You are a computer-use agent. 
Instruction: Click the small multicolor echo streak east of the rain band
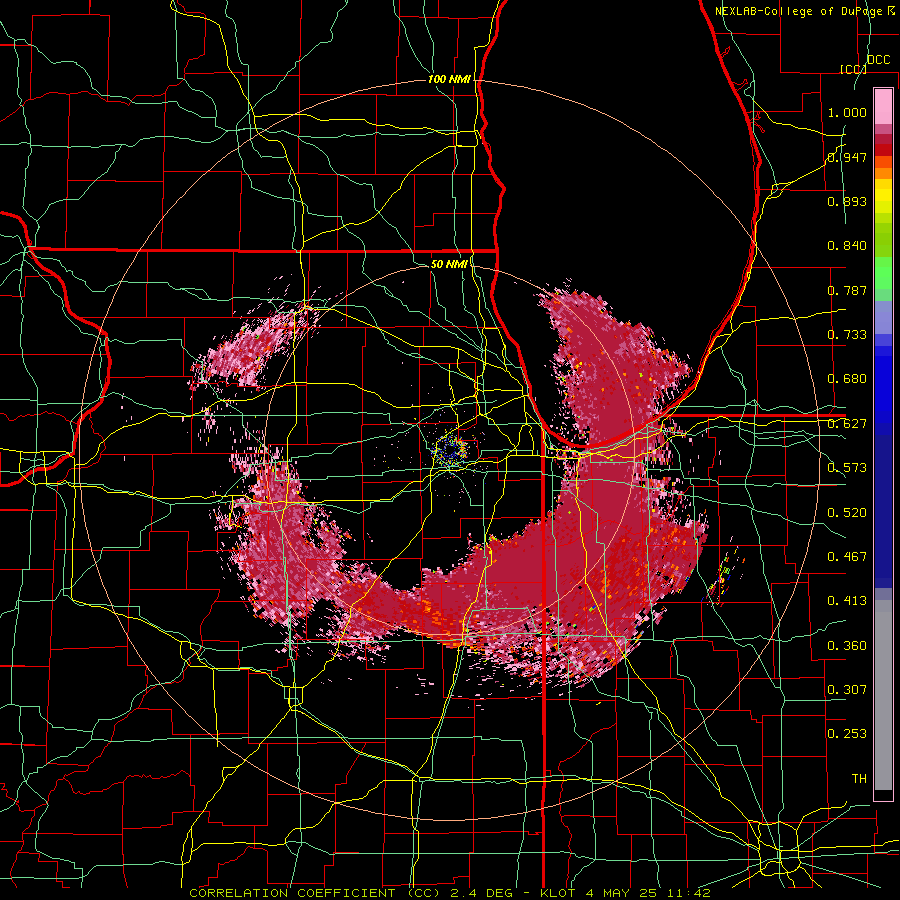[723, 576]
